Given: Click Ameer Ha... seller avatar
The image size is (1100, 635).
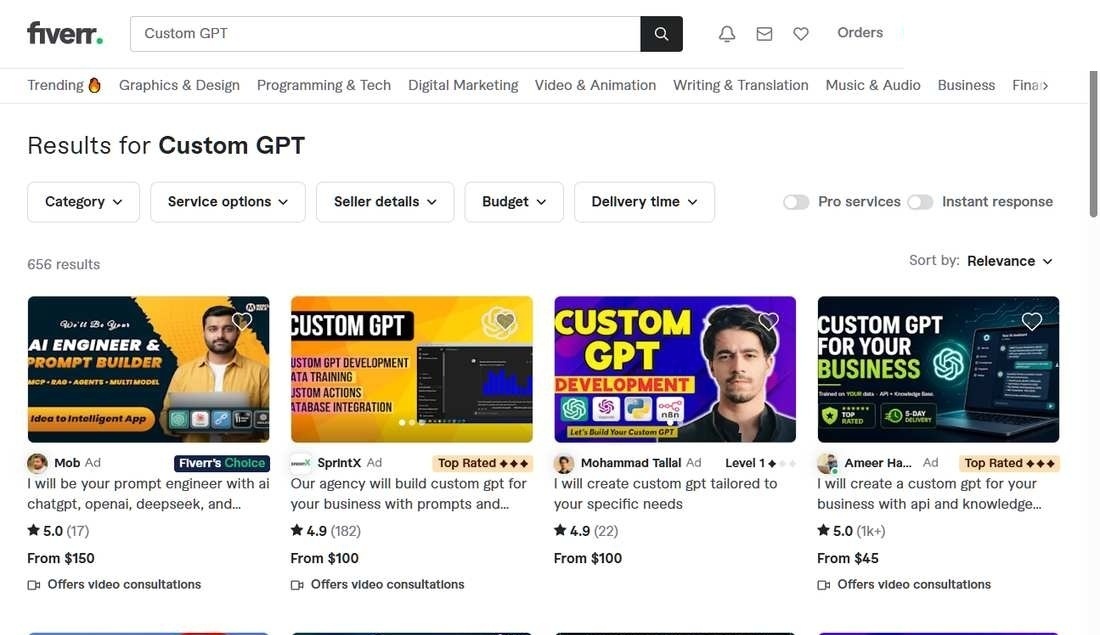Looking at the screenshot, I should (x=827, y=463).
